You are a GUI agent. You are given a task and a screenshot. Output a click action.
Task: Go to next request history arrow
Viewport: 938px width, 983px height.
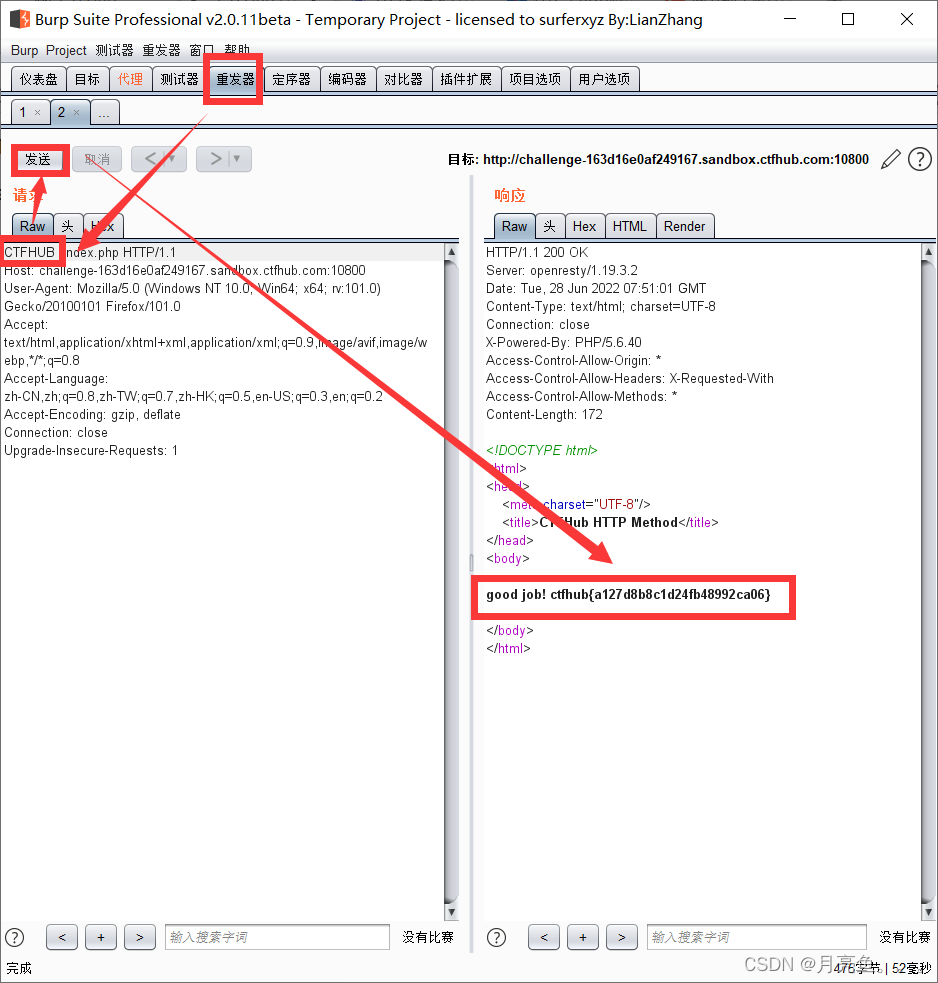[216, 159]
